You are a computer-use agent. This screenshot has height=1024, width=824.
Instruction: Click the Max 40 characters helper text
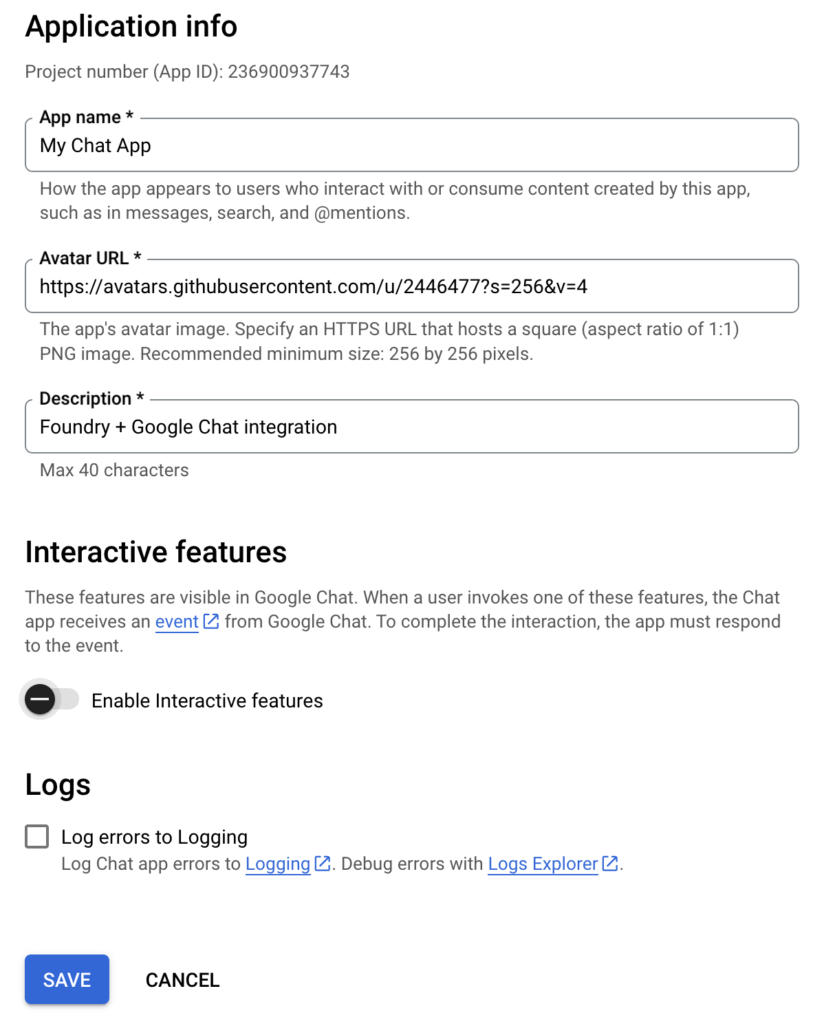(114, 470)
